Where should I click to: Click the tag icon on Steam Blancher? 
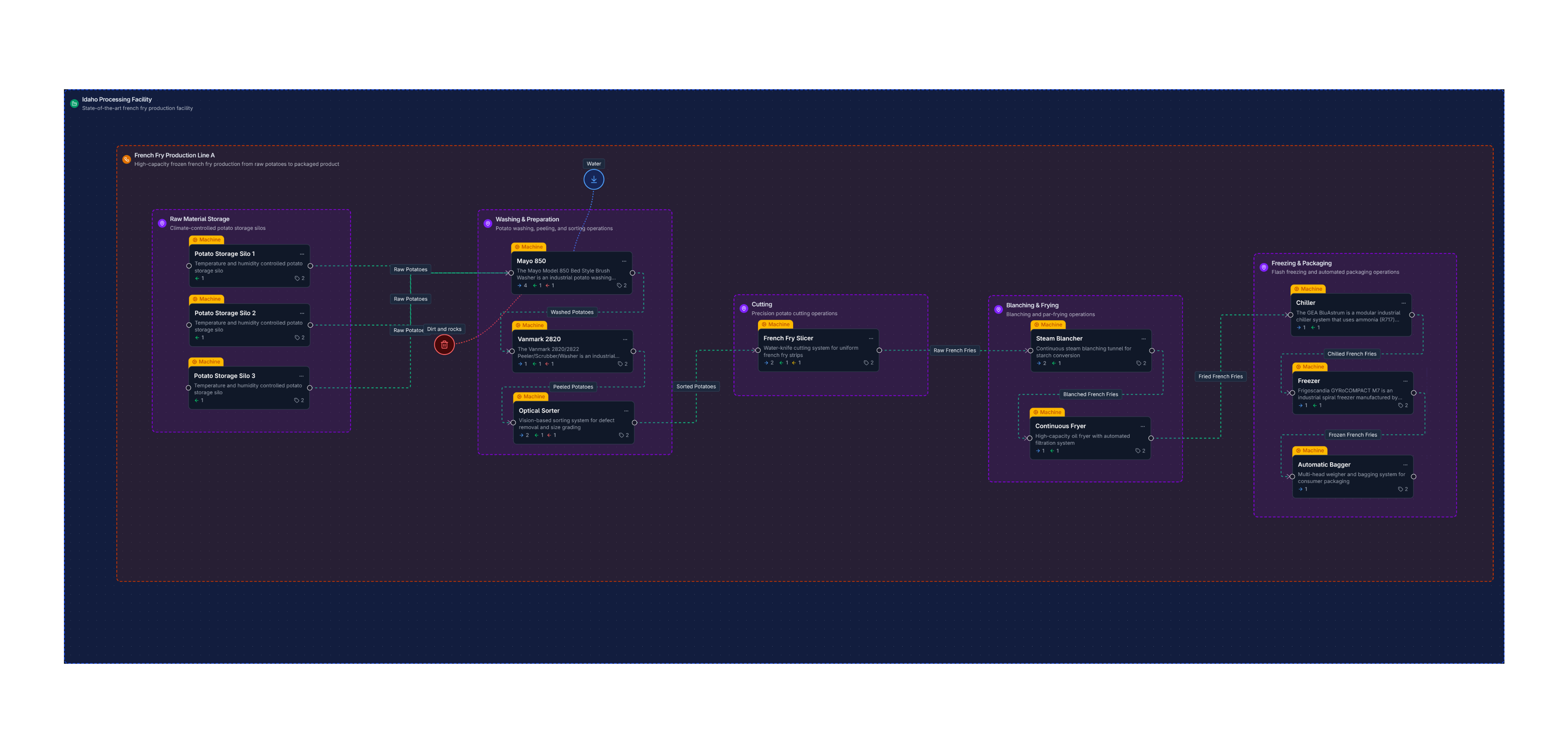[1138, 362]
